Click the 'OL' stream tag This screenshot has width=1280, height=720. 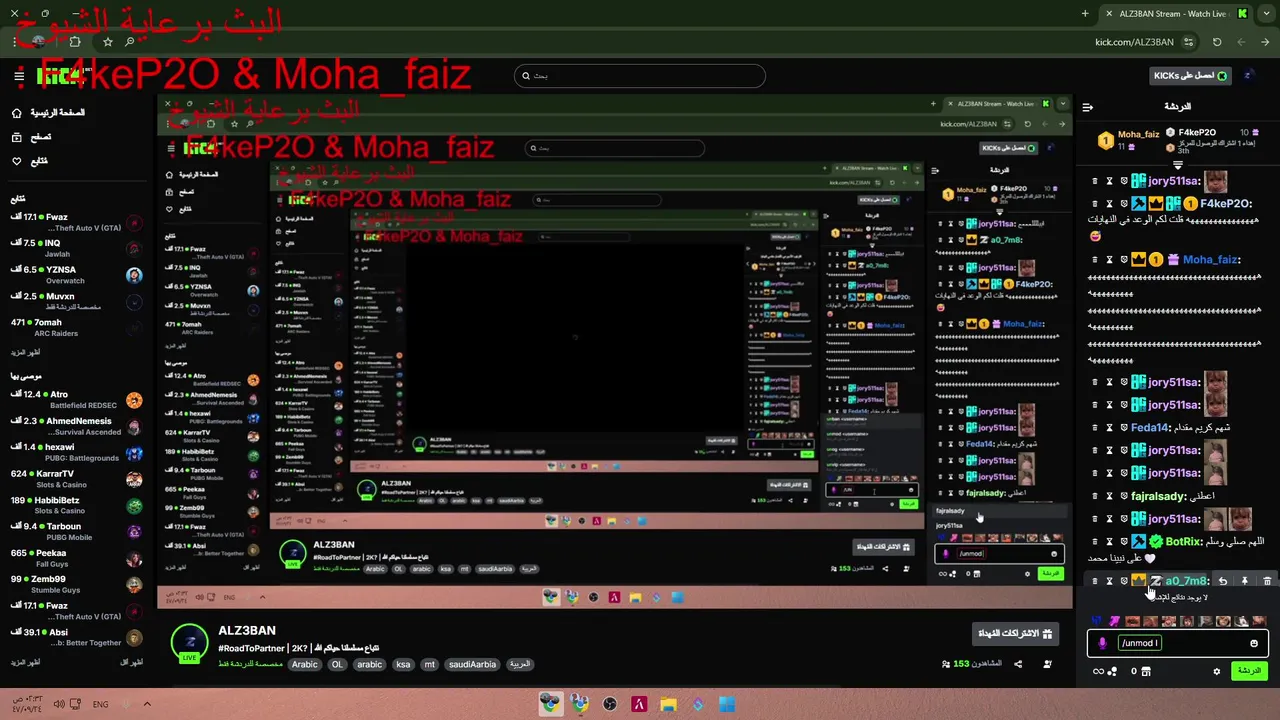[x=339, y=664]
